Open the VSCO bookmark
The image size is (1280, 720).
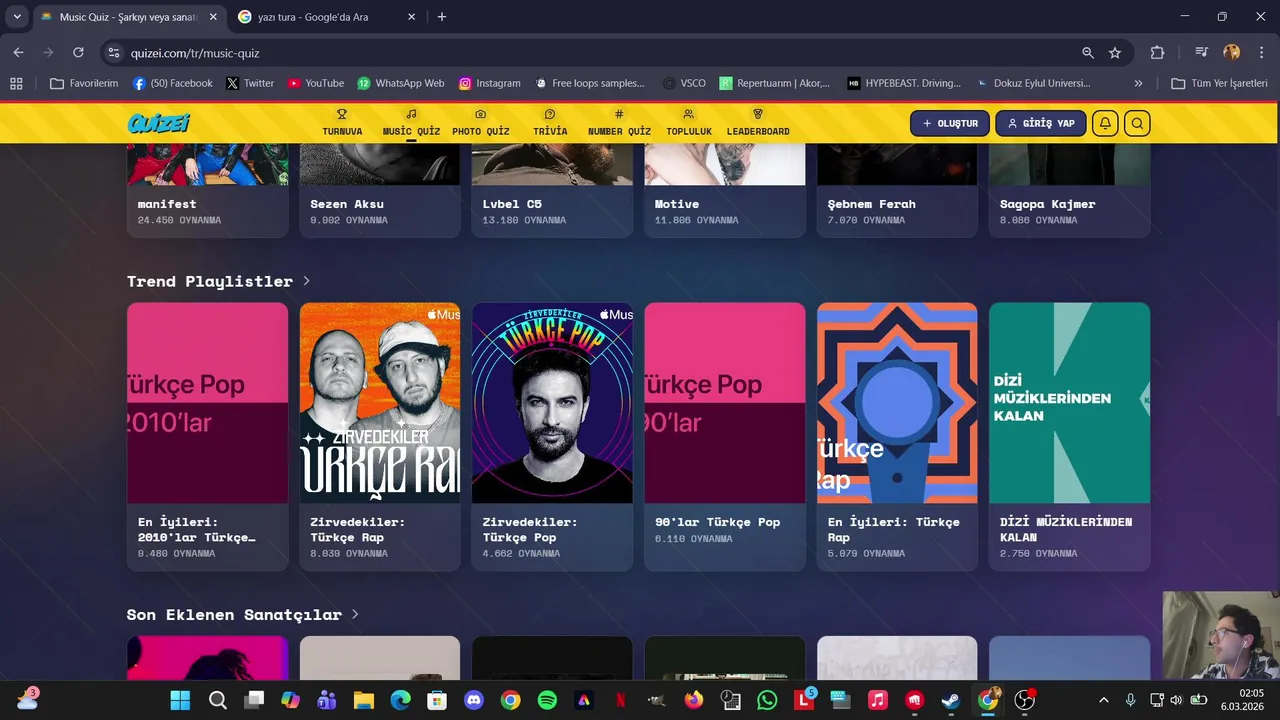[684, 83]
